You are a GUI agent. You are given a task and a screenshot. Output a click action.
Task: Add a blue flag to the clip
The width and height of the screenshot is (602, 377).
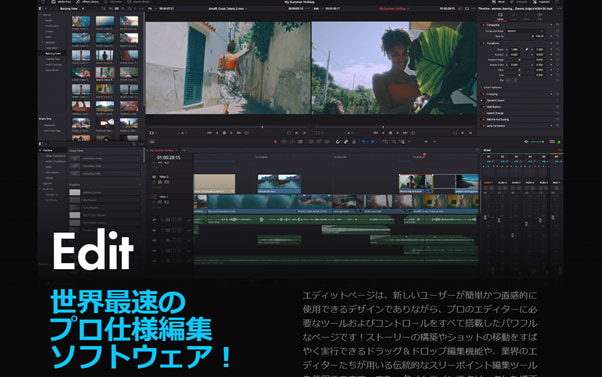[363, 142]
